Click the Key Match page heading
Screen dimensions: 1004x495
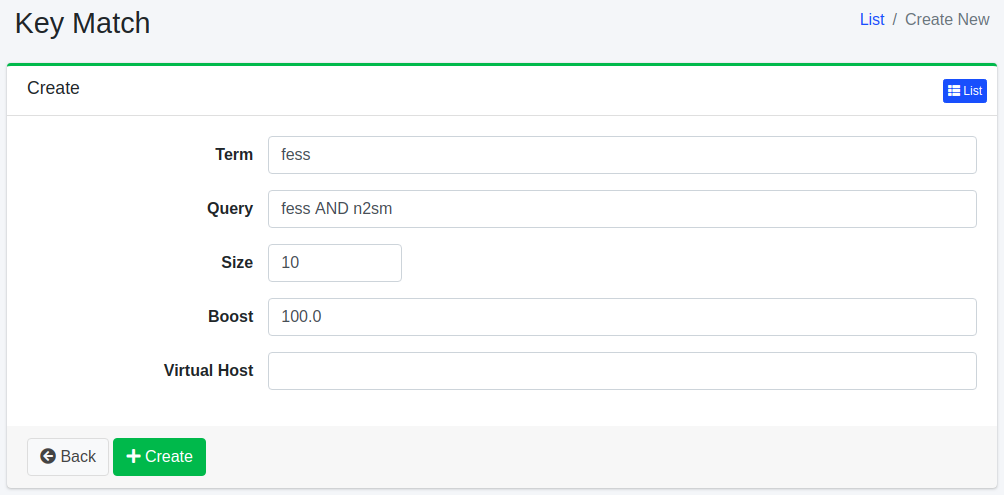click(82, 23)
